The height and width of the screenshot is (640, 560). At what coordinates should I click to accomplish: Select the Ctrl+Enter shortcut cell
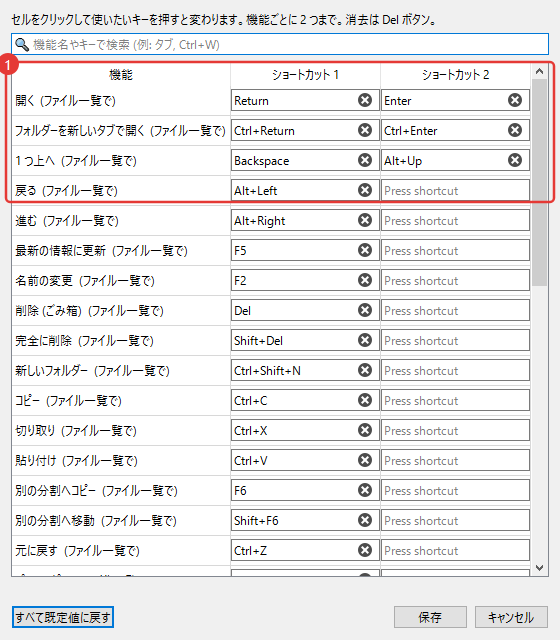[x=455, y=130]
